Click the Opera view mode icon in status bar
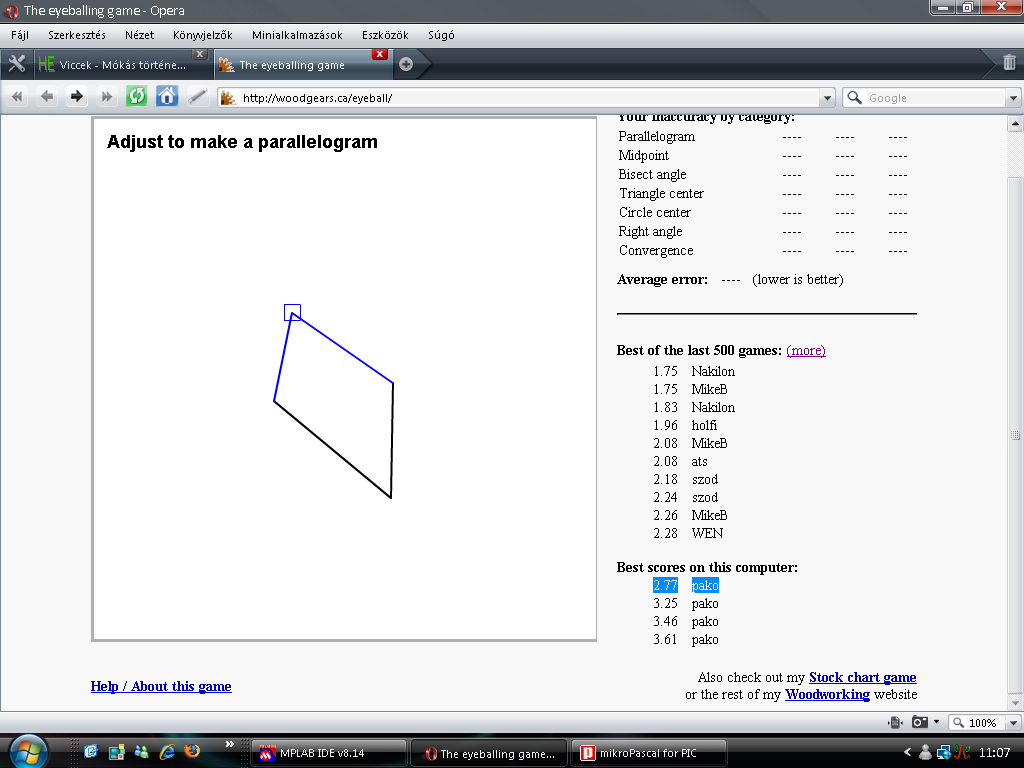Image resolution: width=1024 pixels, height=768 pixels. [x=895, y=722]
